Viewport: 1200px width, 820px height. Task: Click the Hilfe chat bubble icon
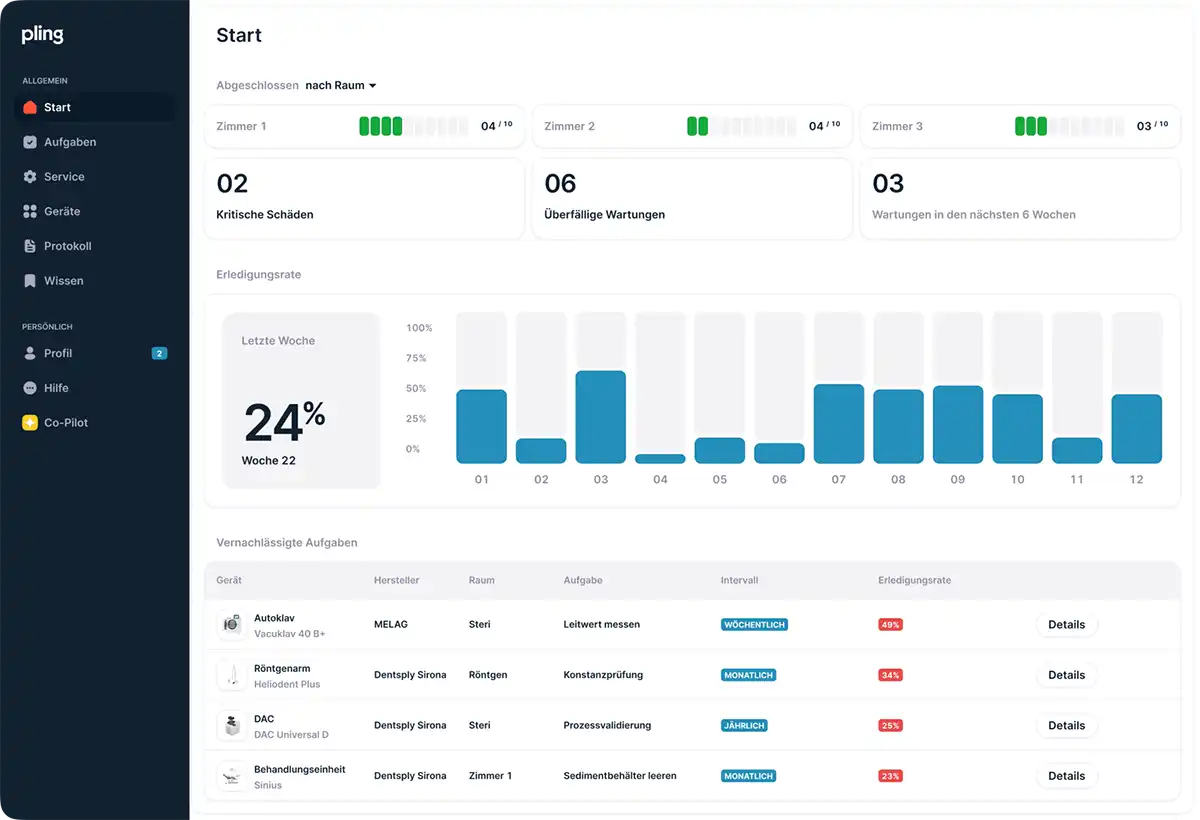pyautogui.click(x=30, y=388)
